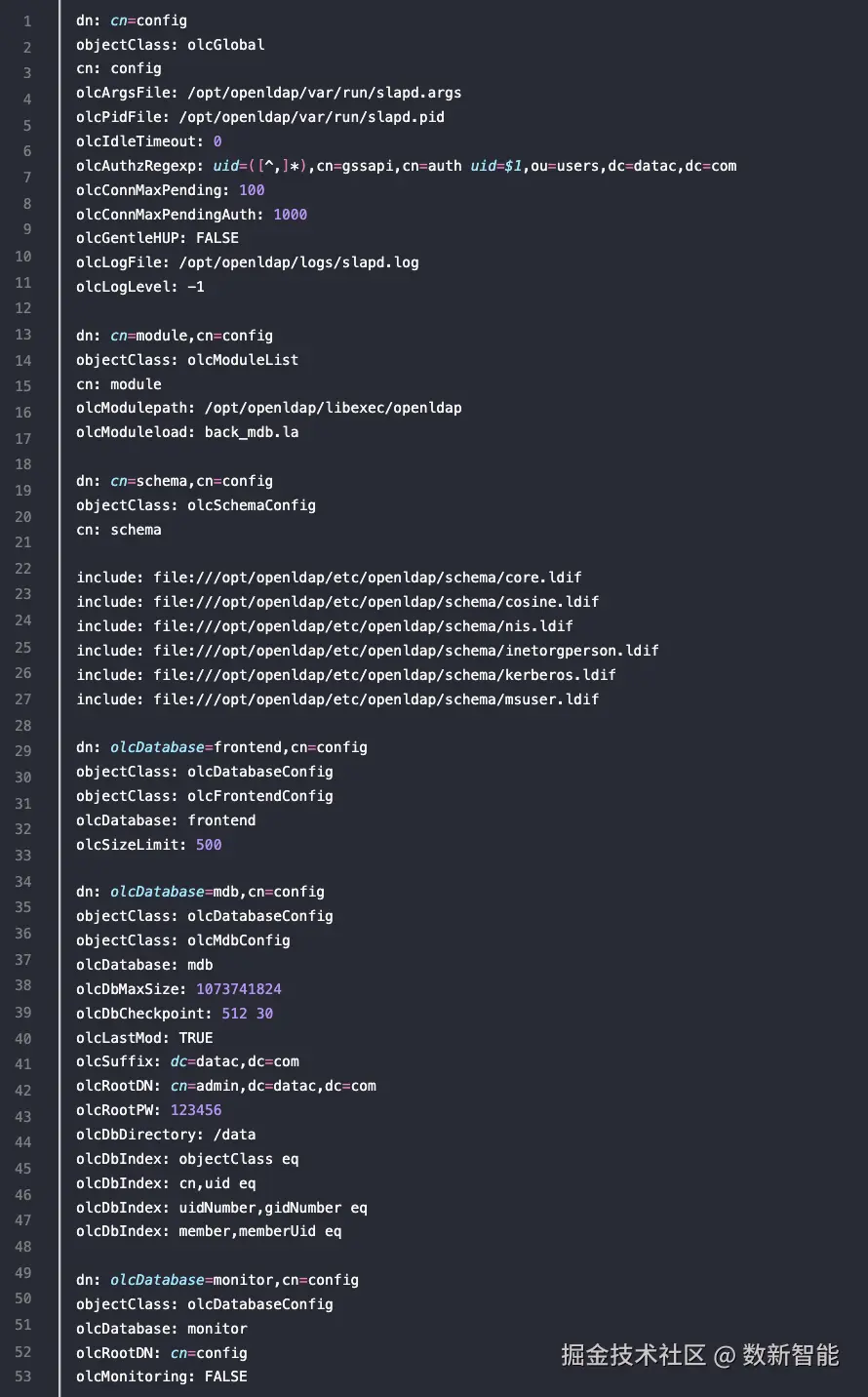The height and width of the screenshot is (1397, 868).
Task: Click line number 29 in the gutter
Action: click(x=22, y=751)
